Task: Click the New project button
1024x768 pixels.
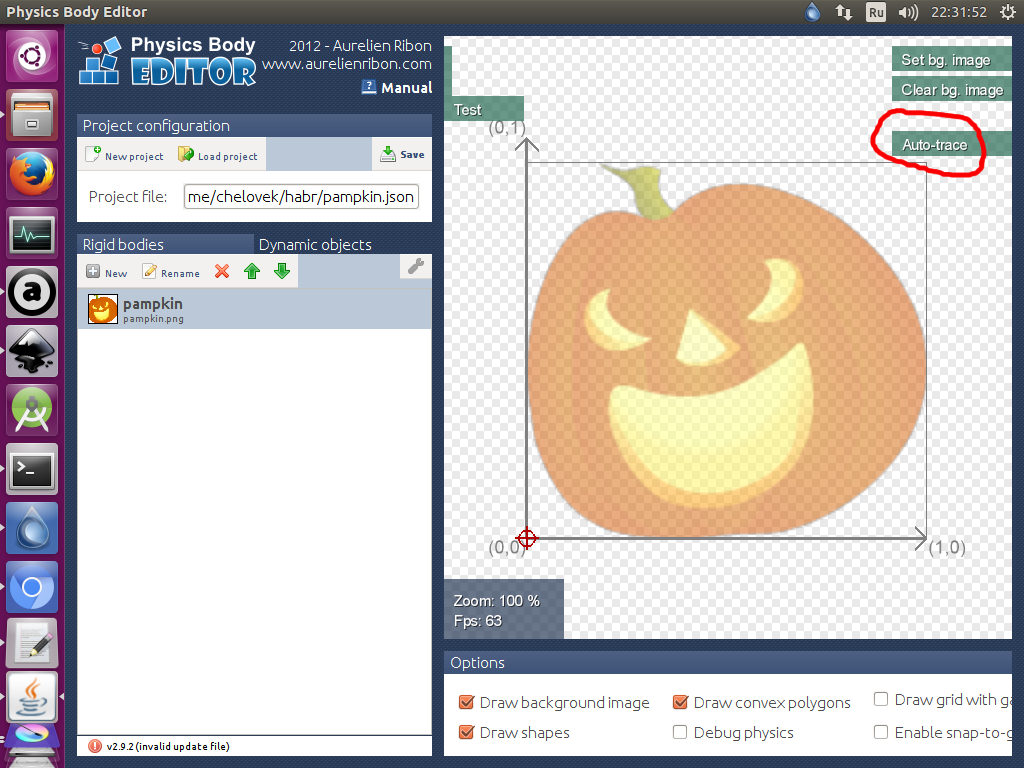Action: click(x=125, y=155)
